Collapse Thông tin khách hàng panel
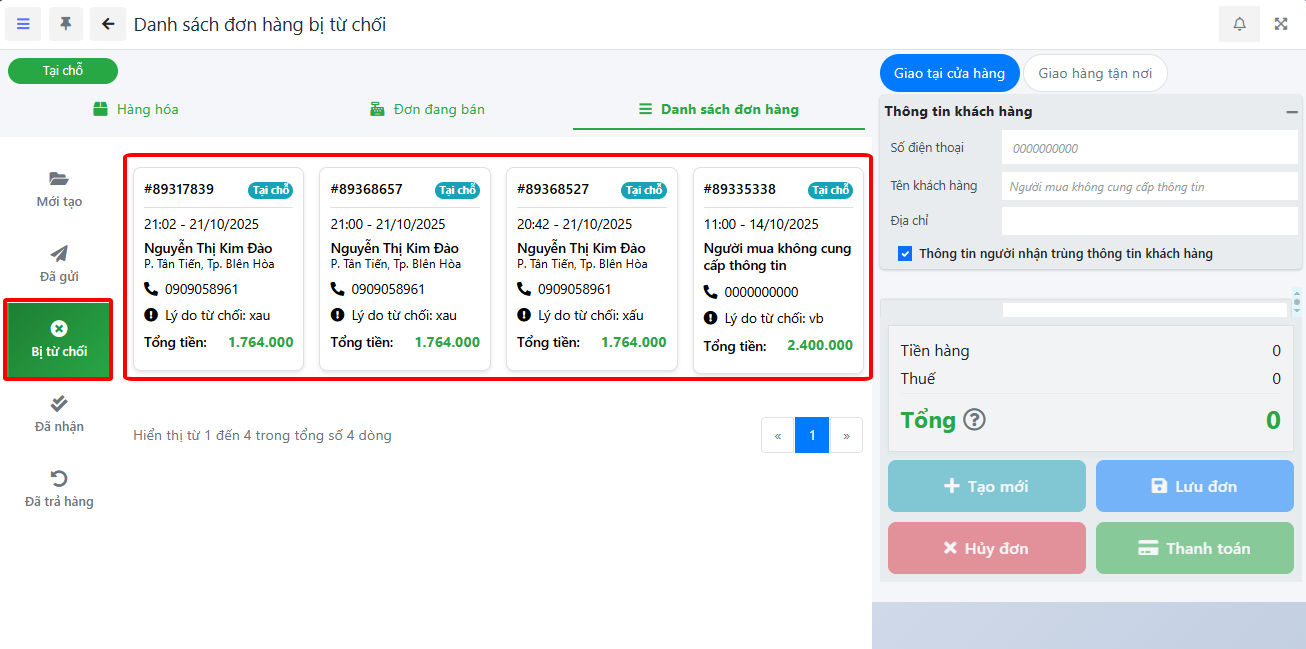 click(x=1292, y=112)
